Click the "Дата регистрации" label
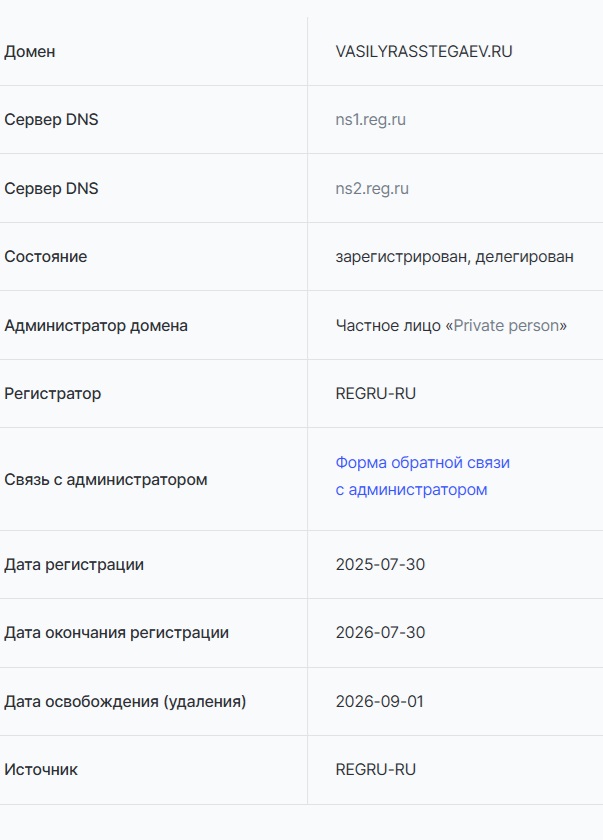This screenshot has width=603, height=840. pyautogui.click(x=74, y=565)
